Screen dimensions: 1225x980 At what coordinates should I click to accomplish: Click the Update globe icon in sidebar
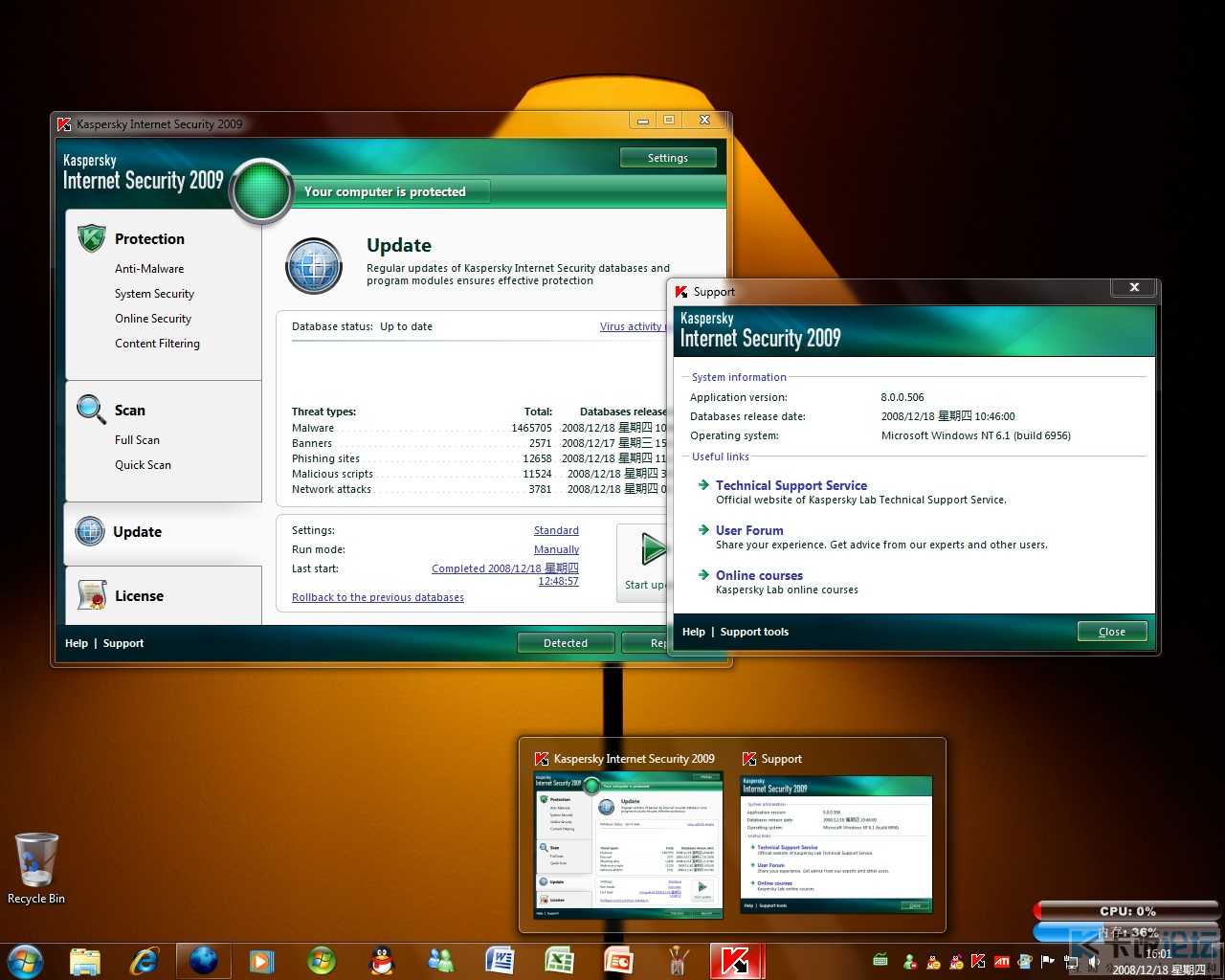[90, 531]
